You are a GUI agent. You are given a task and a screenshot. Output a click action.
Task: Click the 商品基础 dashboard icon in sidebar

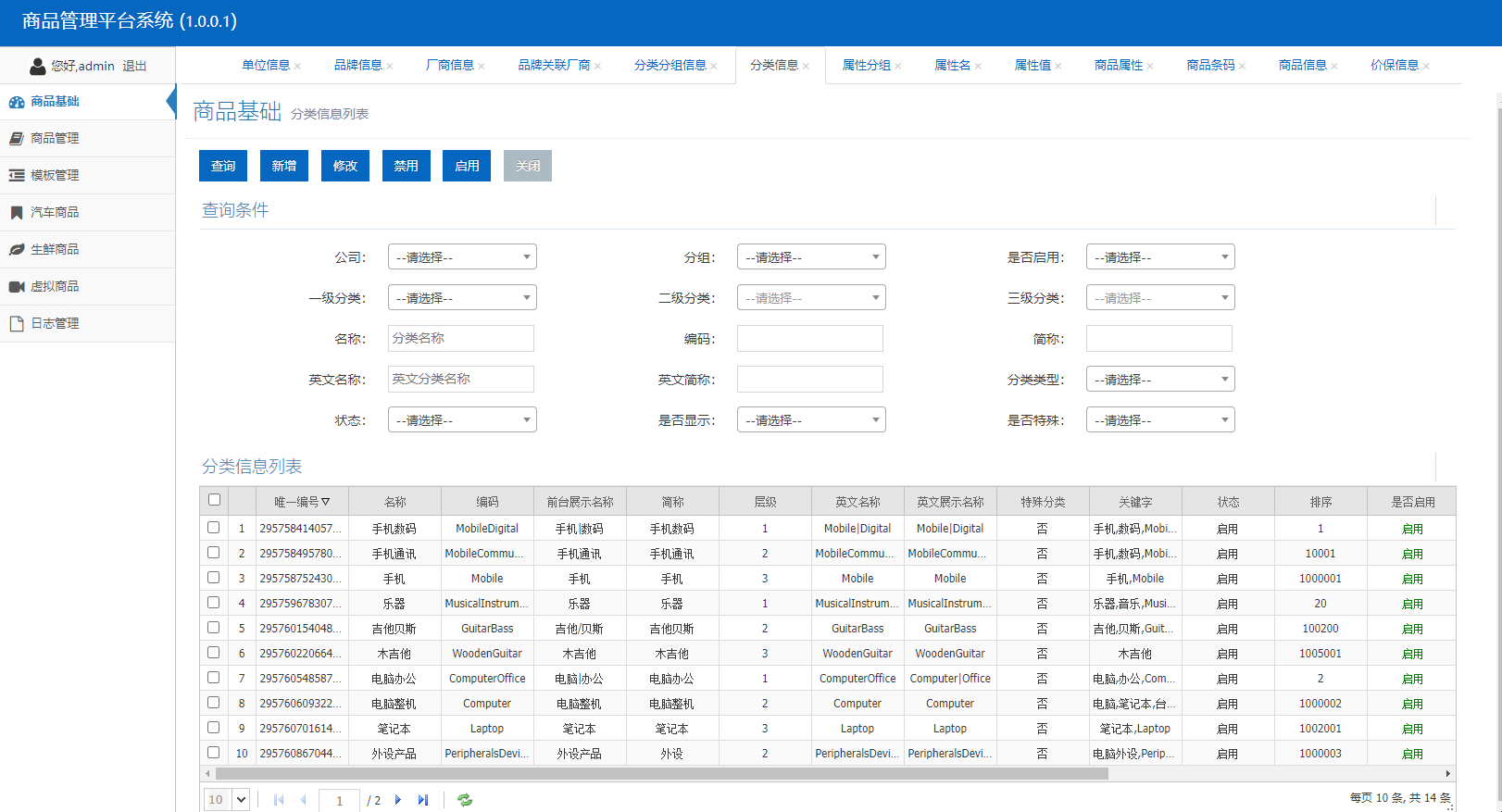coord(17,102)
